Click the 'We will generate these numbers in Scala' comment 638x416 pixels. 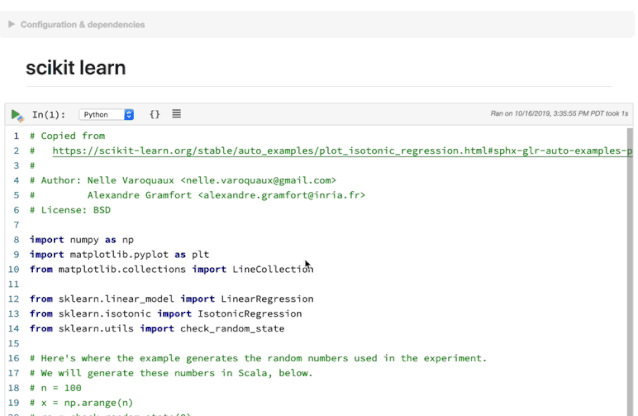click(171, 373)
